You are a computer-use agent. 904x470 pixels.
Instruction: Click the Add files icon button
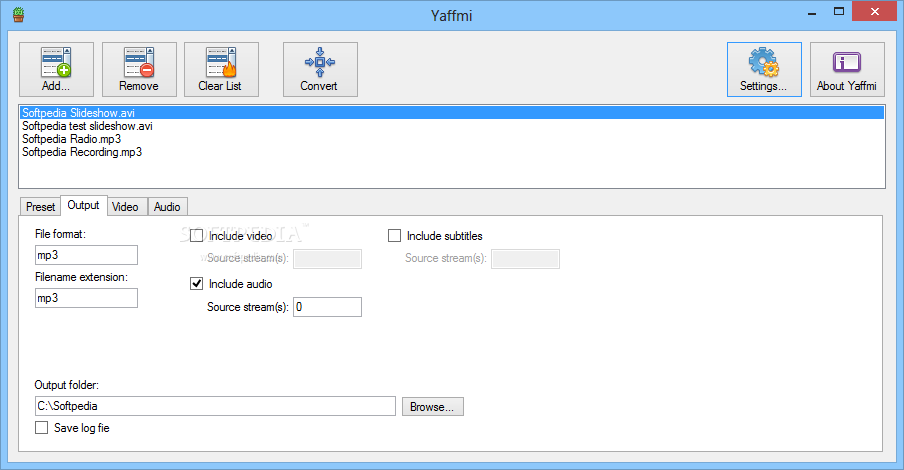click(x=56, y=68)
